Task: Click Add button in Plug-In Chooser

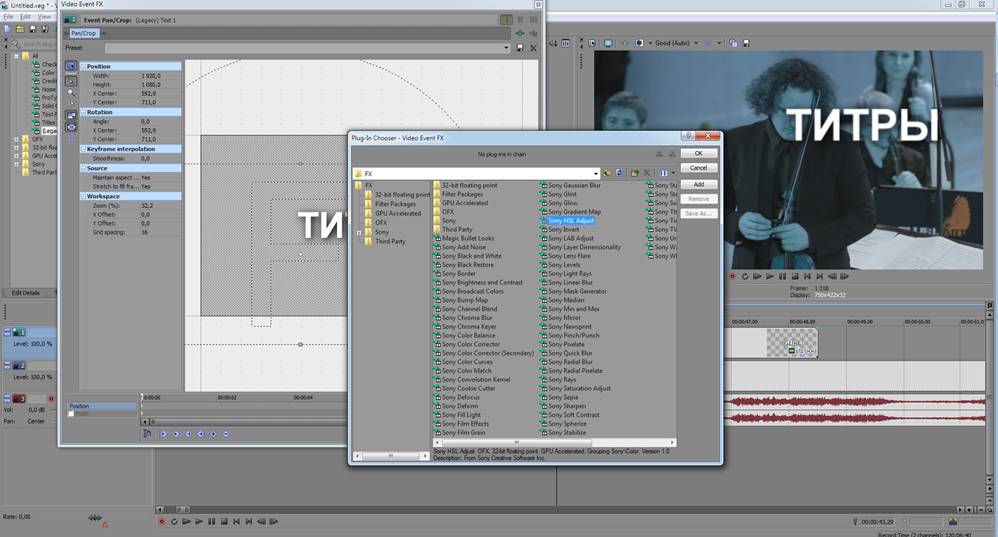Action: pyautogui.click(x=699, y=185)
